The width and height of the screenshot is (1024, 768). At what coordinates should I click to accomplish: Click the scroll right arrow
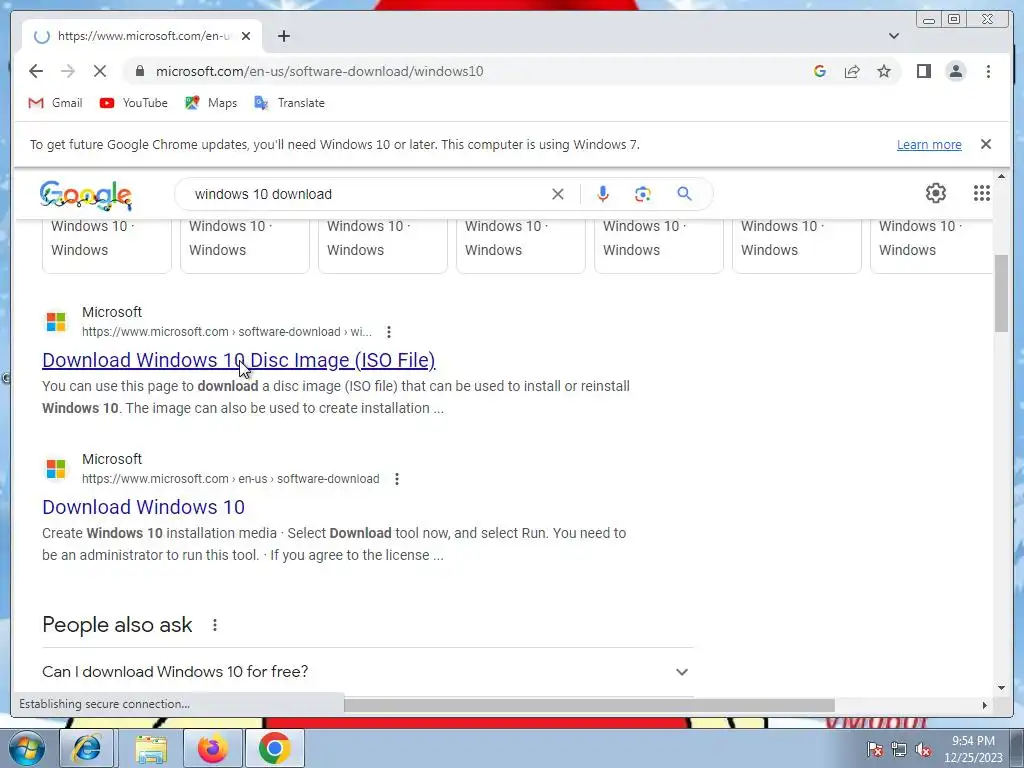click(984, 705)
